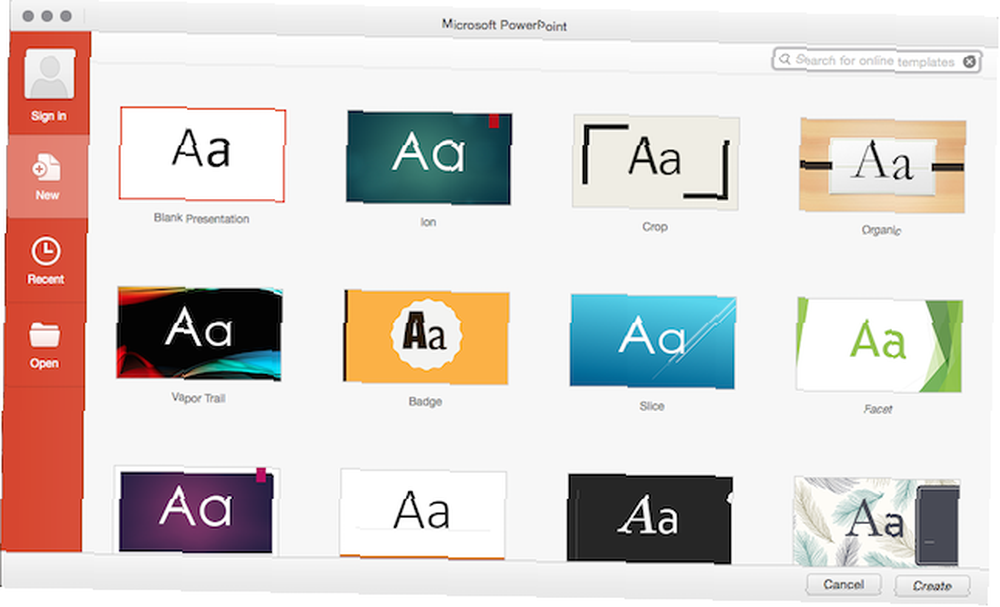Click the Facet label text
Image resolution: width=1000 pixels, height=607 pixels.
(x=878, y=409)
